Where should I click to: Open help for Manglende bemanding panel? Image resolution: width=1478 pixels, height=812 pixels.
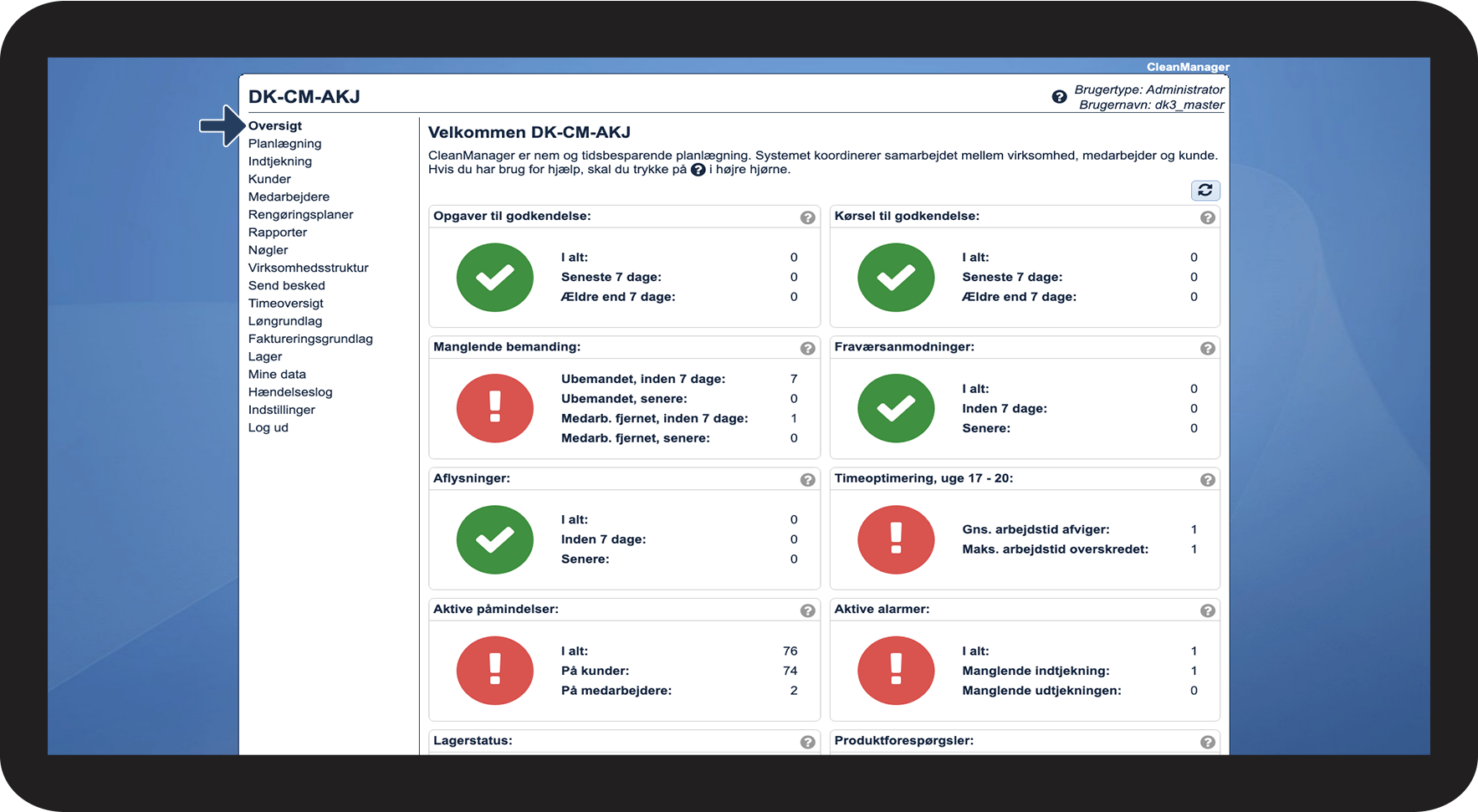click(x=807, y=349)
